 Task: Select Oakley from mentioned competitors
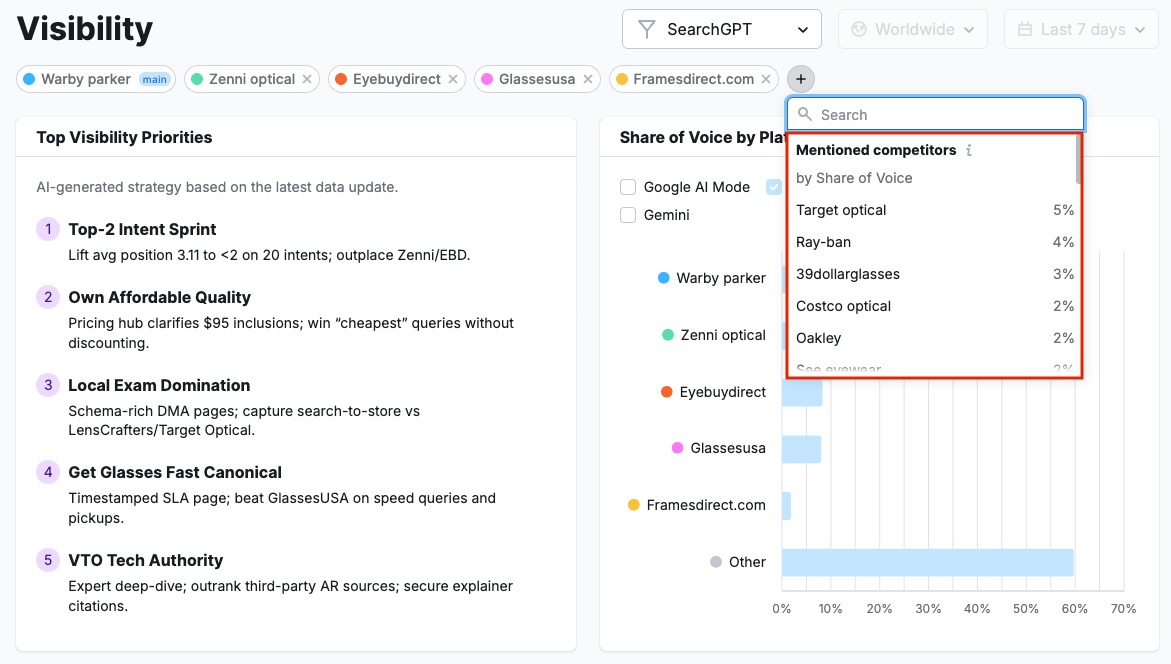(x=934, y=338)
